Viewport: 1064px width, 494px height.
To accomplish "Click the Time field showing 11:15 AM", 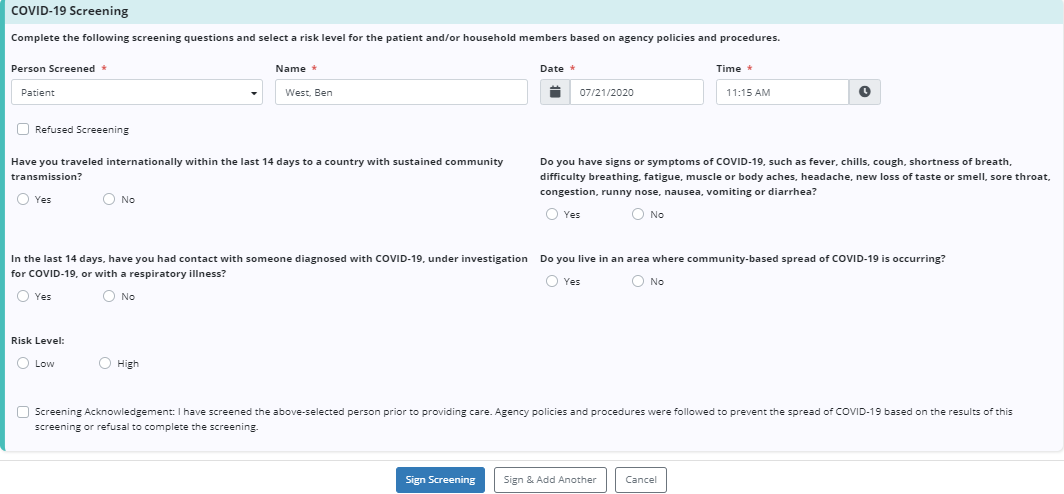I will point(782,92).
